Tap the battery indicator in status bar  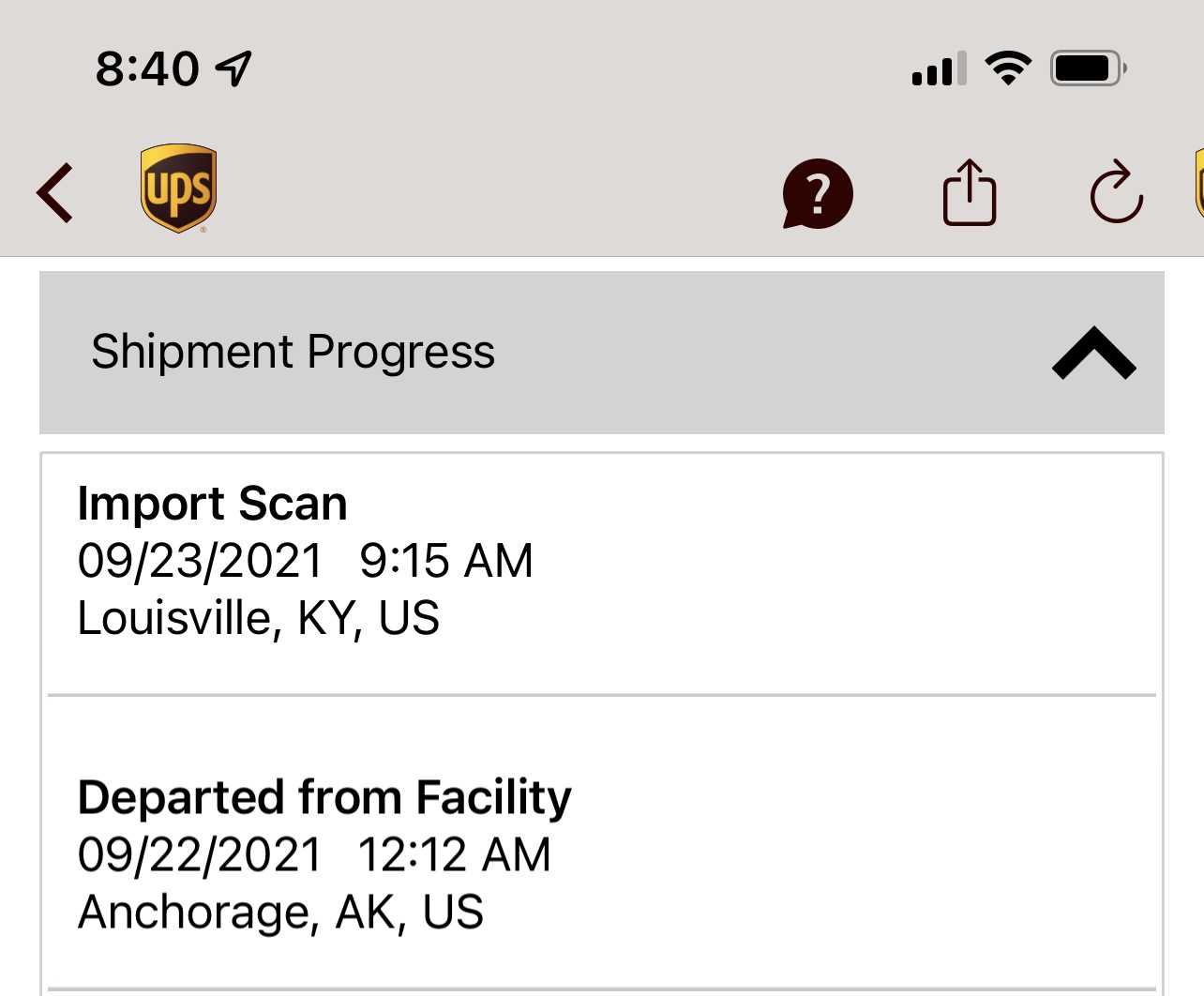click(1089, 68)
